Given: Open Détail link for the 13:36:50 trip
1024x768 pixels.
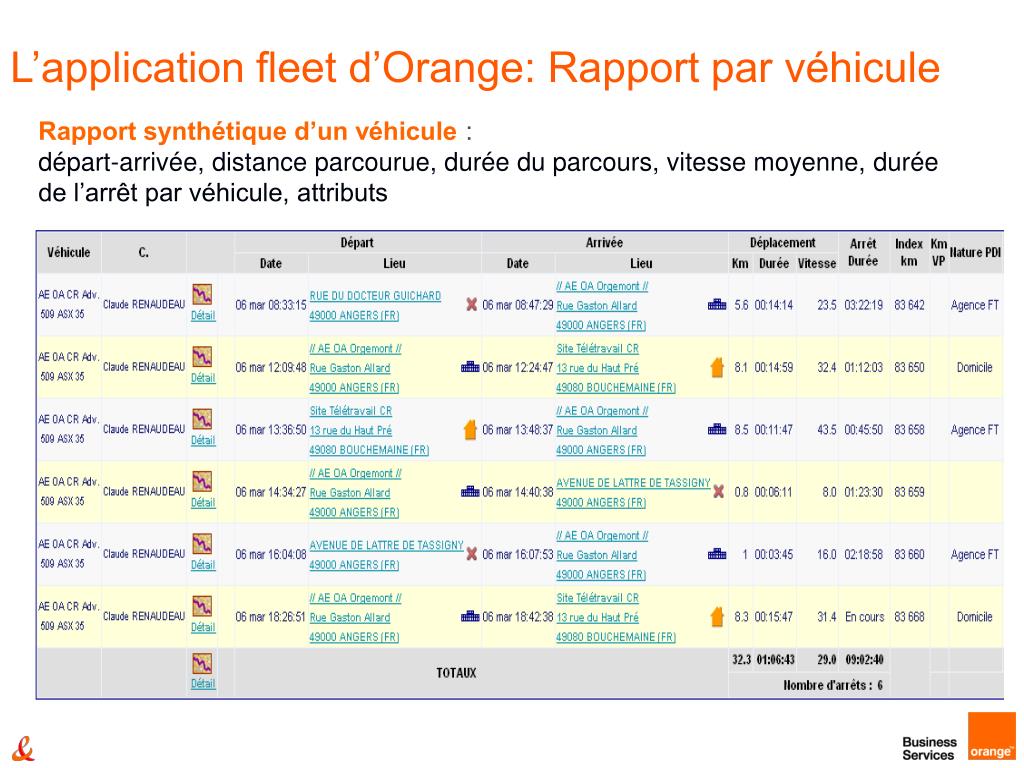Looking at the screenshot, I should click(x=202, y=440).
